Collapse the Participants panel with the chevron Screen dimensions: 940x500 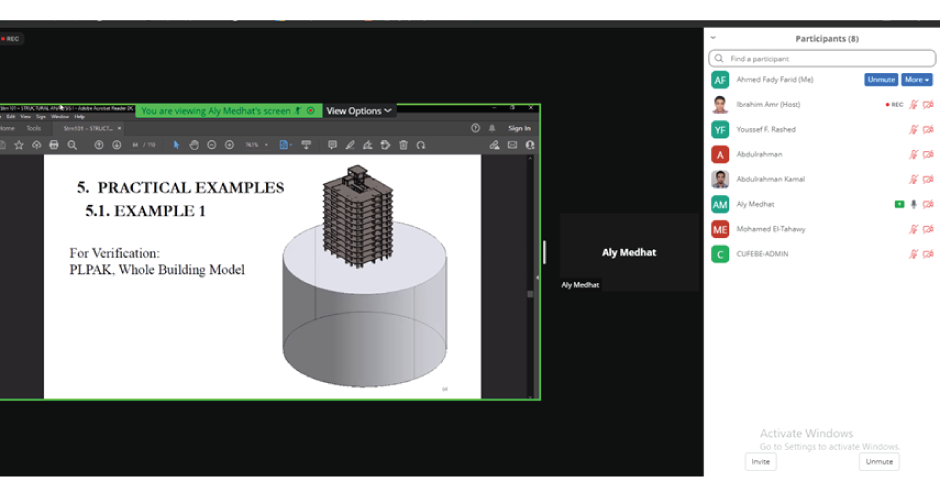point(713,38)
